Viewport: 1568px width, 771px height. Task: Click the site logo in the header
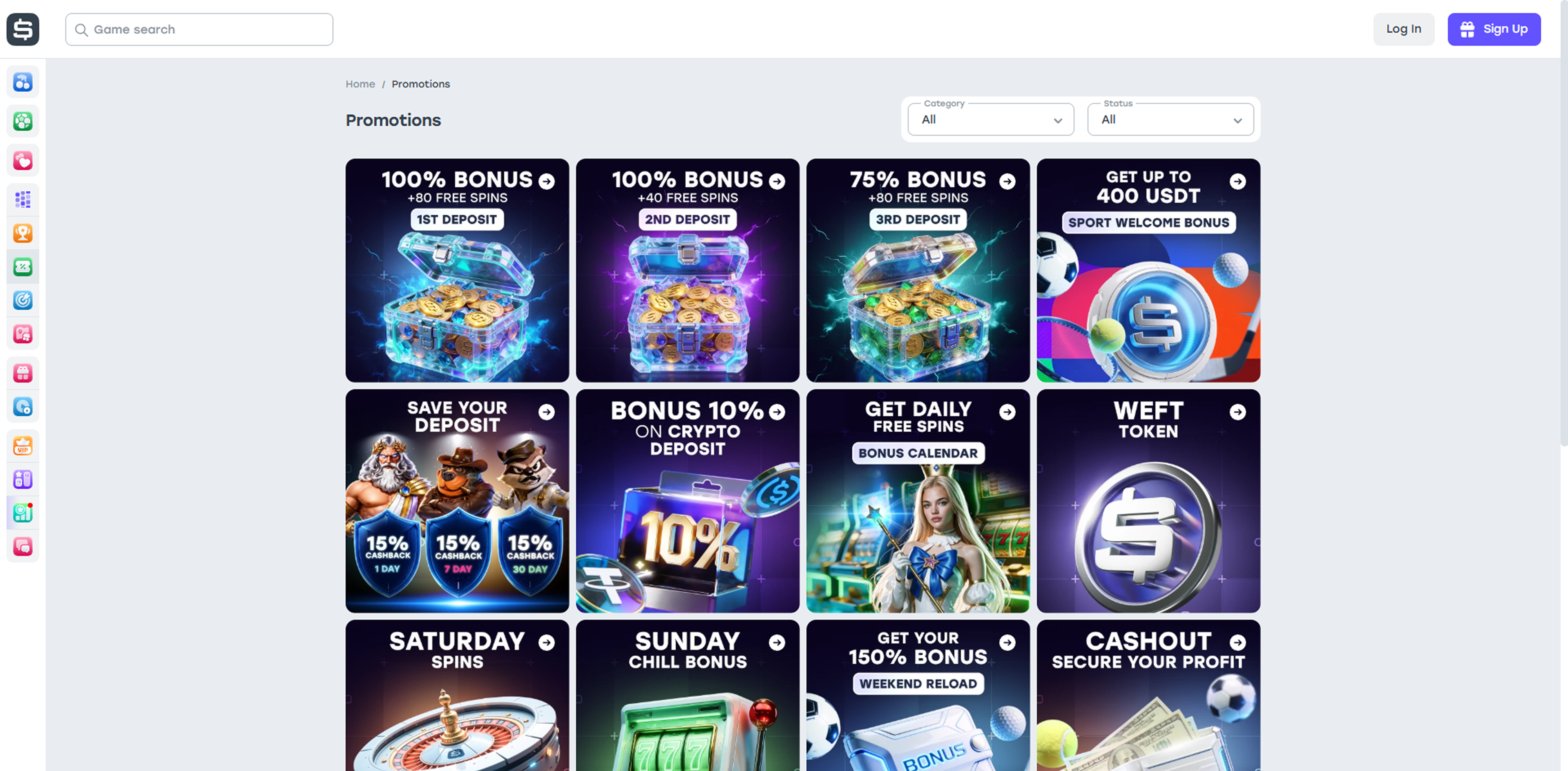[x=22, y=29]
